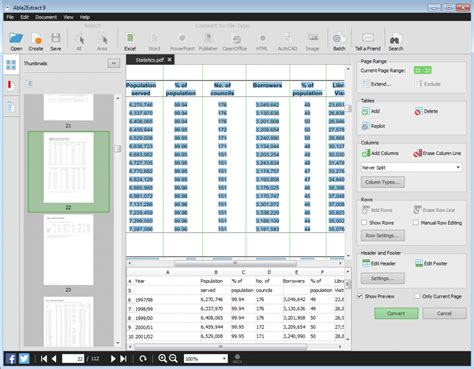Open the File menu
474x369 pixels.
pos(10,17)
